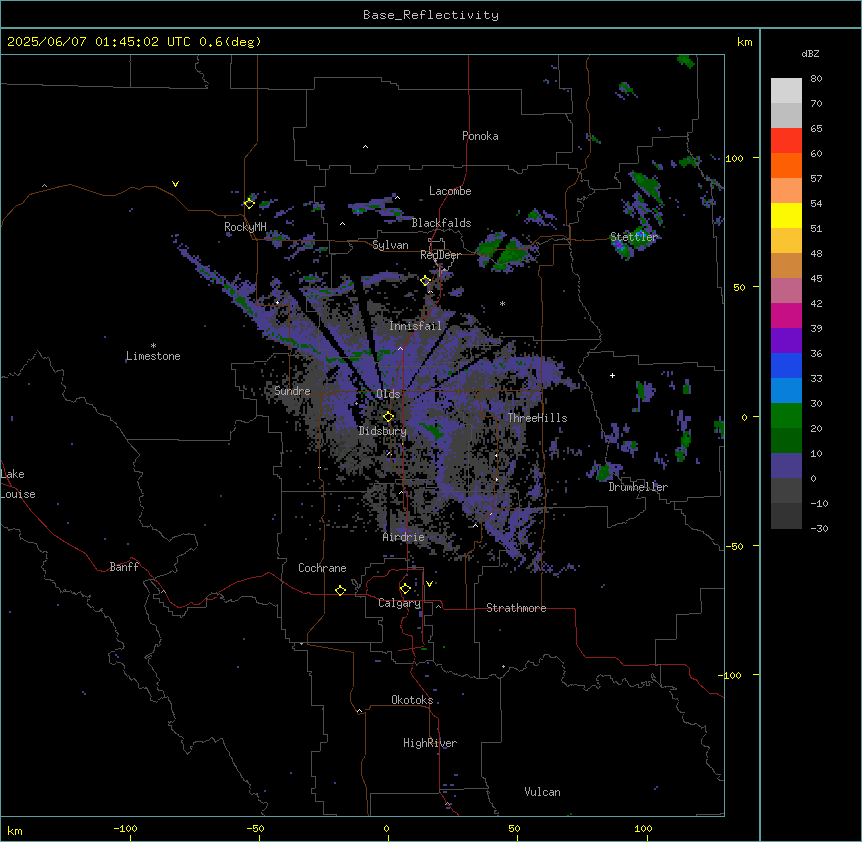The width and height of the screenshot is (862, 842).
Task: Click the legend value 45
Action: click(816, 279)
